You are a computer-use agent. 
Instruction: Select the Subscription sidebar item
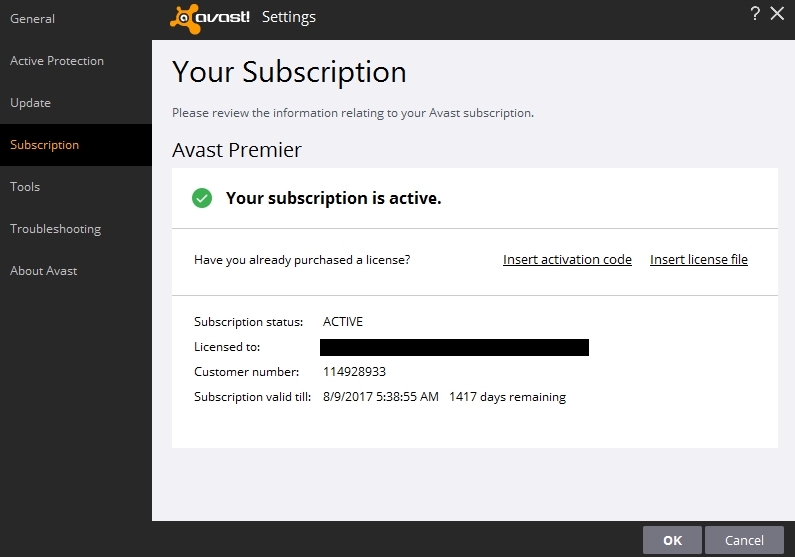tap(44, 145)
